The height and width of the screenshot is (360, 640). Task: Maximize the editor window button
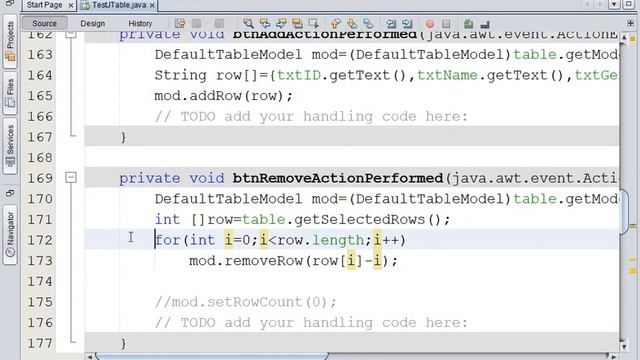pyautogui.click(x=629, y=4)
